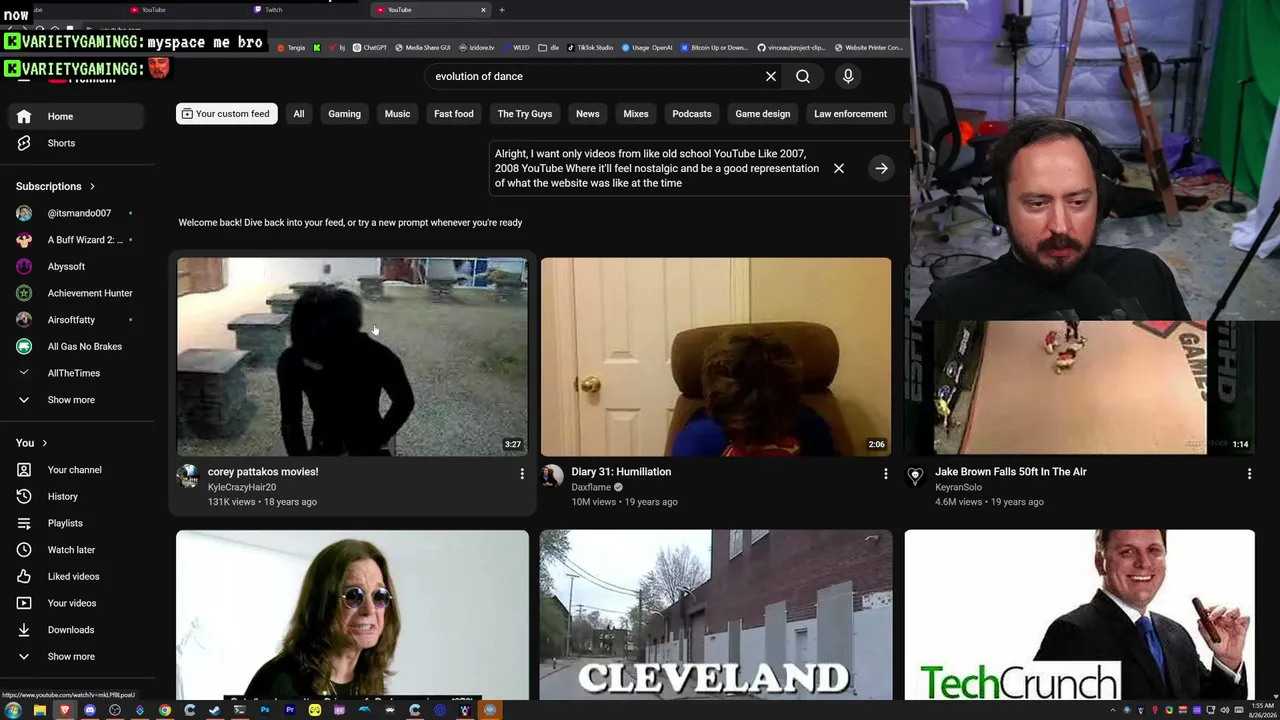Select the 'All' filter chip
1280x720 pixels.
coord(298,114)
